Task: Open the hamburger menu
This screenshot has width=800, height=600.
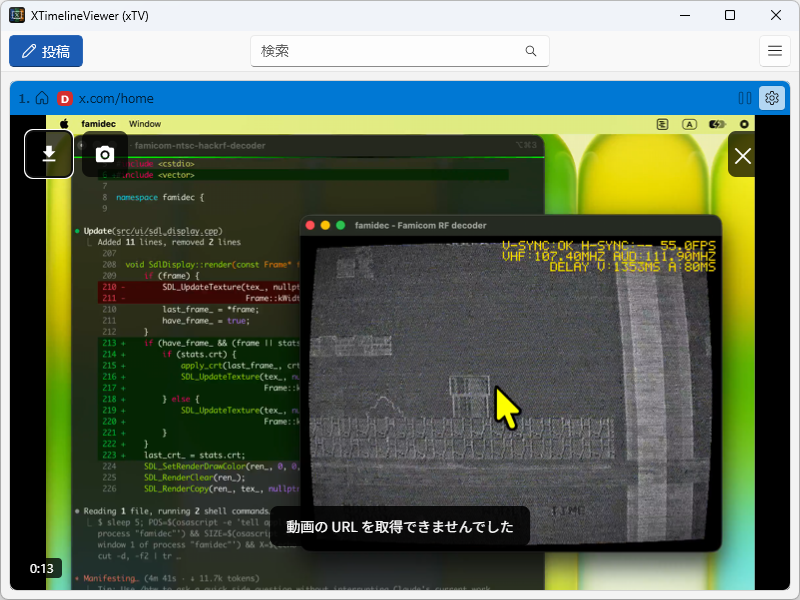Action: pyautogui.click(x=774, y=51)
